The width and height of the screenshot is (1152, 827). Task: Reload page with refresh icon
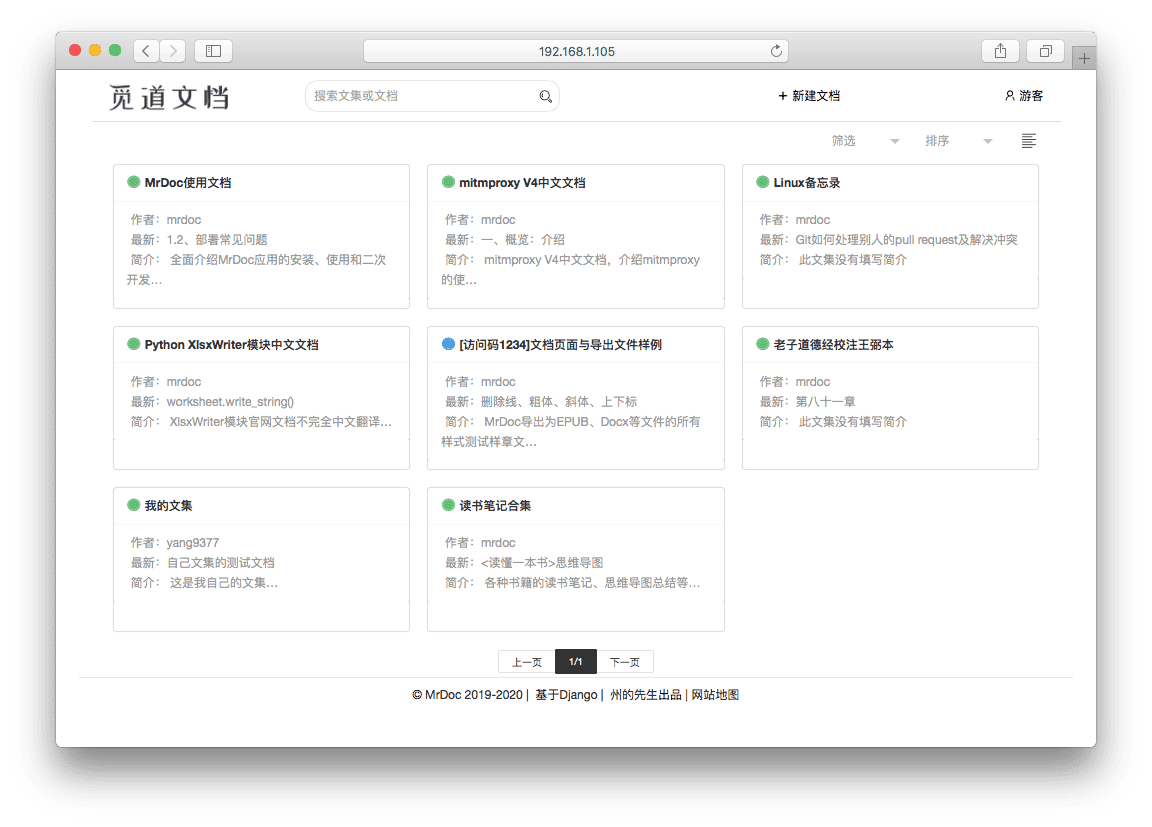(776, 51)
